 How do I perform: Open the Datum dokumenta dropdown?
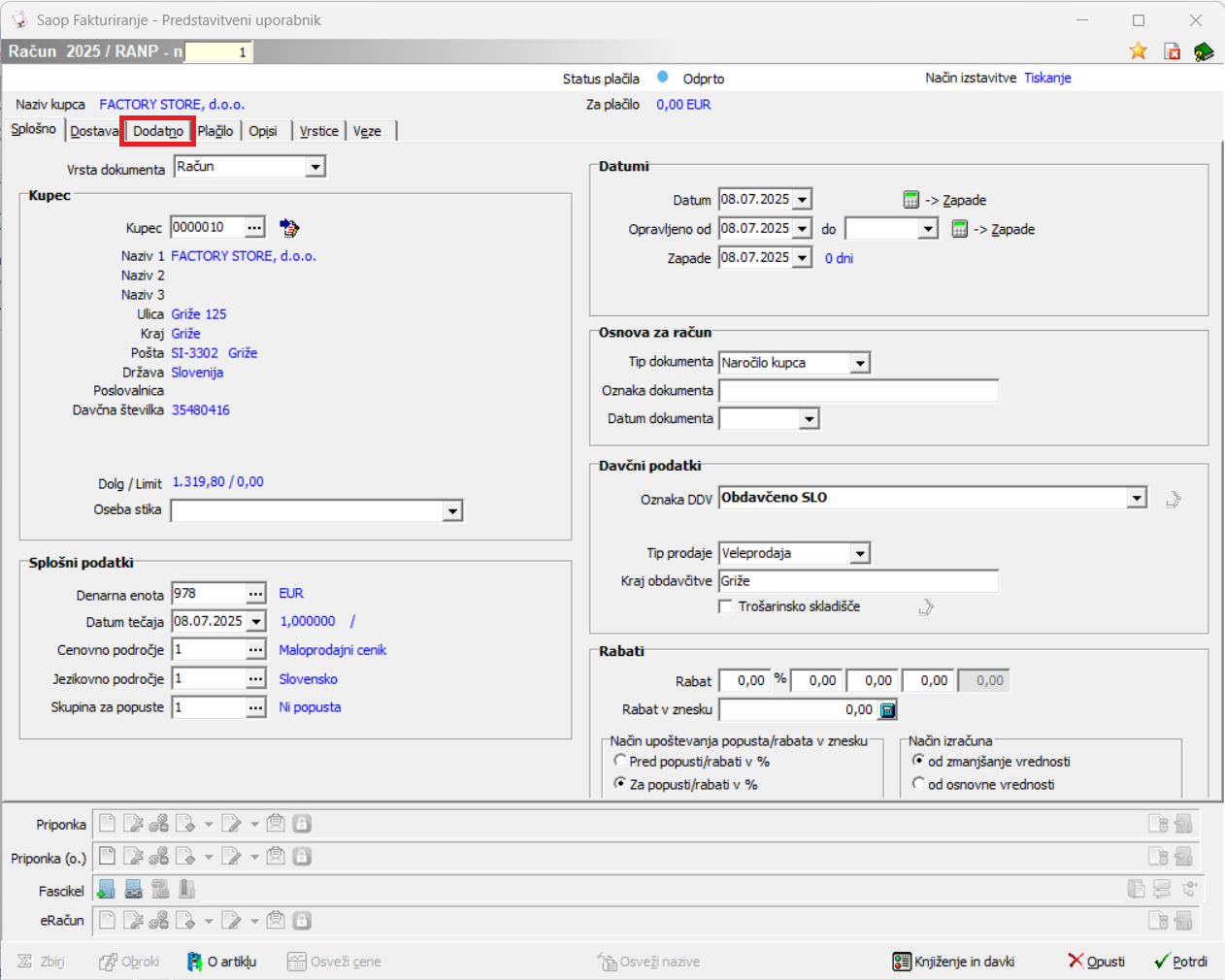click(x=810, y=419)
